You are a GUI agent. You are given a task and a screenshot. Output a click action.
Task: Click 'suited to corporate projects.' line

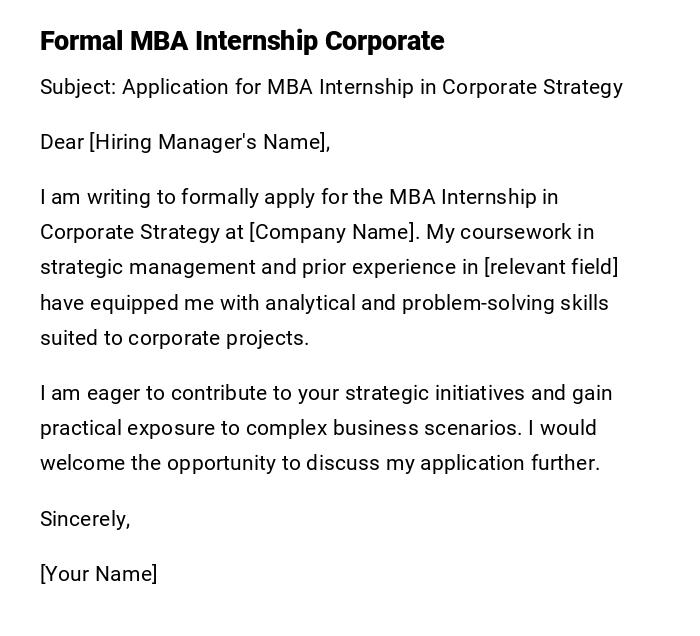pyautogui.click(x=174, y=338)
